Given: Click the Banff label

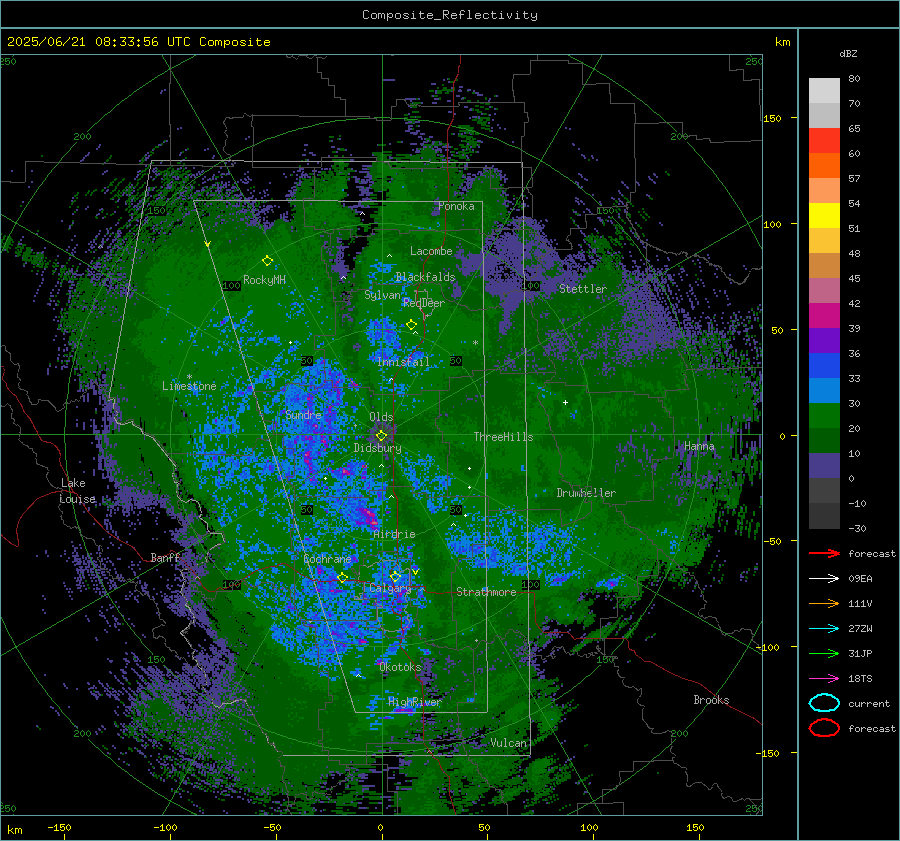Looking at the screenshot, I should pos(165,557).
